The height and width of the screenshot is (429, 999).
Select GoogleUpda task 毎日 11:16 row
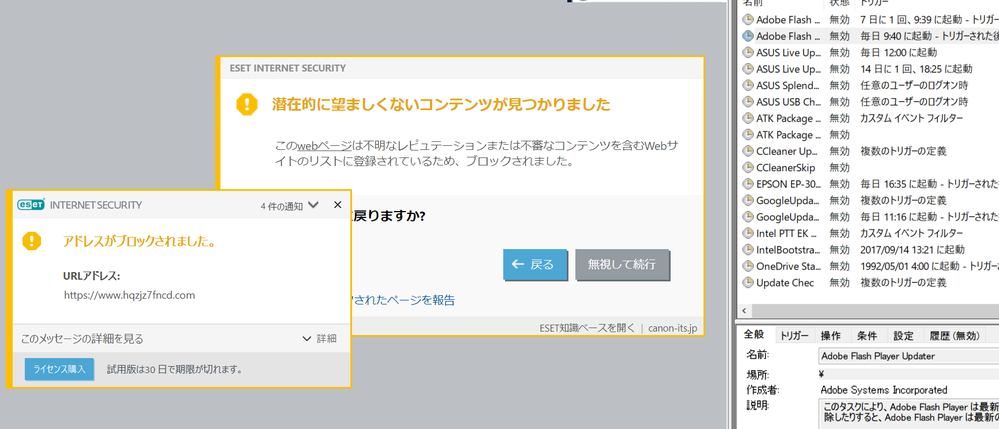(868, 217)
